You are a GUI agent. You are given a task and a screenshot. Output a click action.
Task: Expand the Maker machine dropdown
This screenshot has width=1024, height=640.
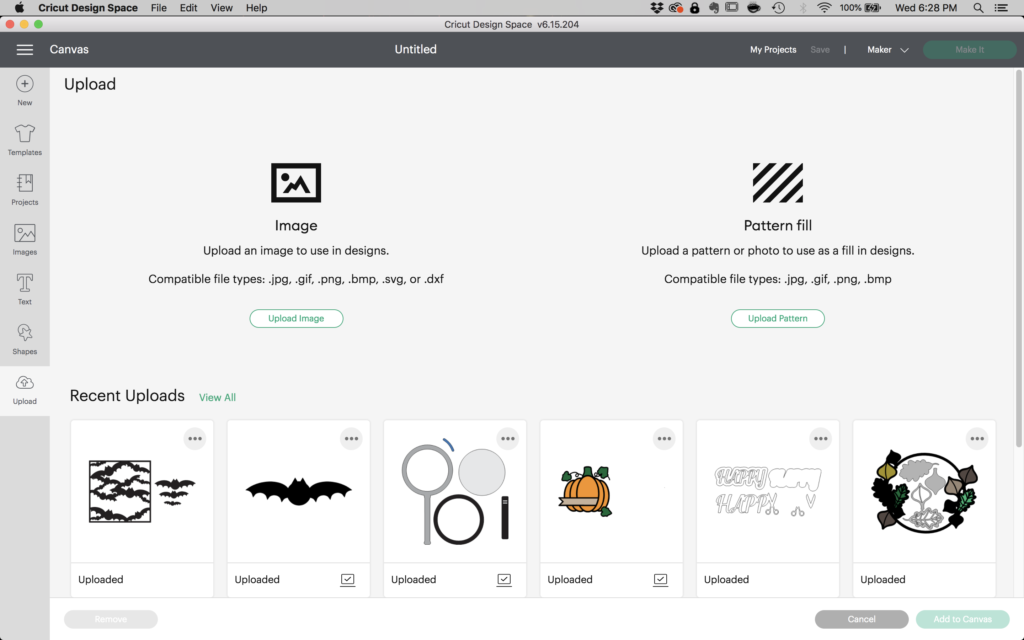[x=888, y=50]
